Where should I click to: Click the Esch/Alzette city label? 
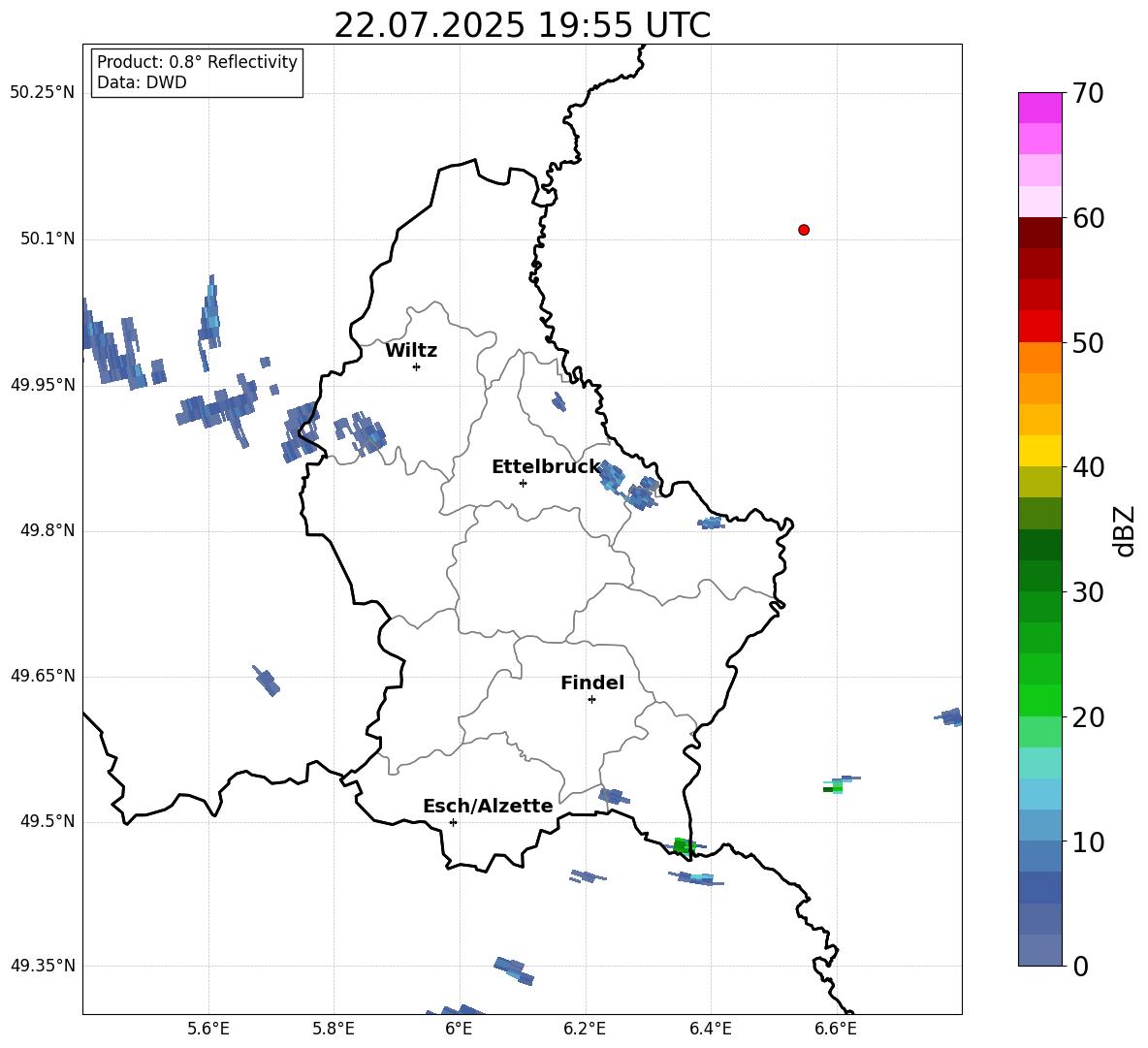488,806
